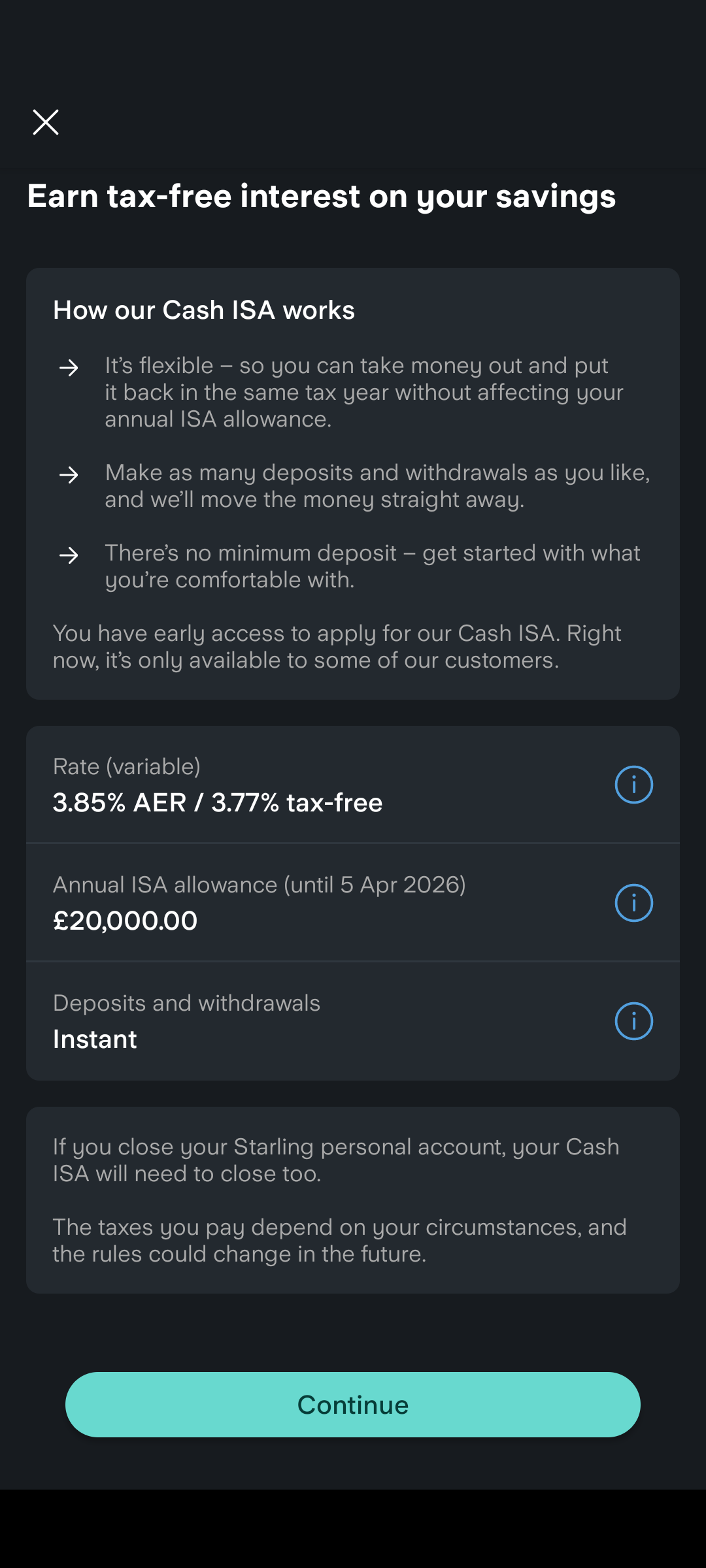Tap the "Rate (variable)" label

[x=127, y=766]
